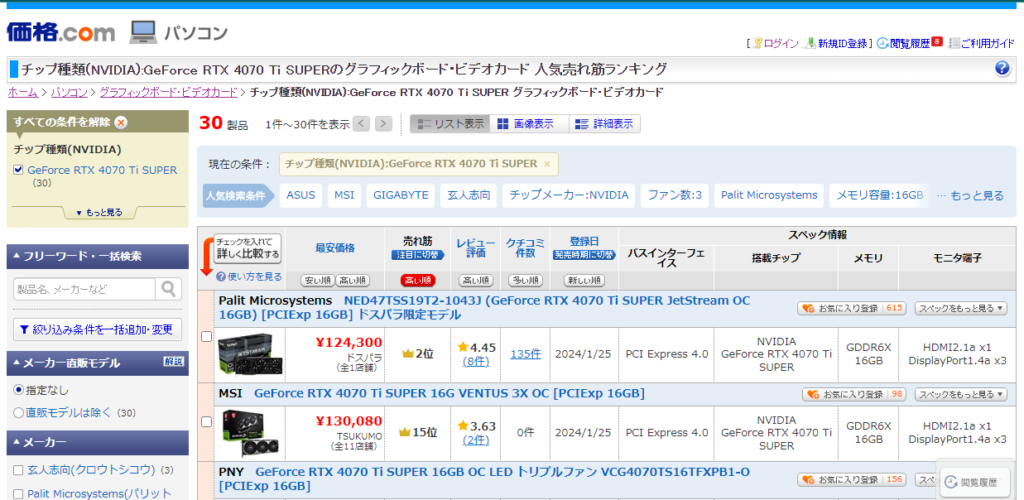Go to previous results page arrow

[x=362, y=124]
